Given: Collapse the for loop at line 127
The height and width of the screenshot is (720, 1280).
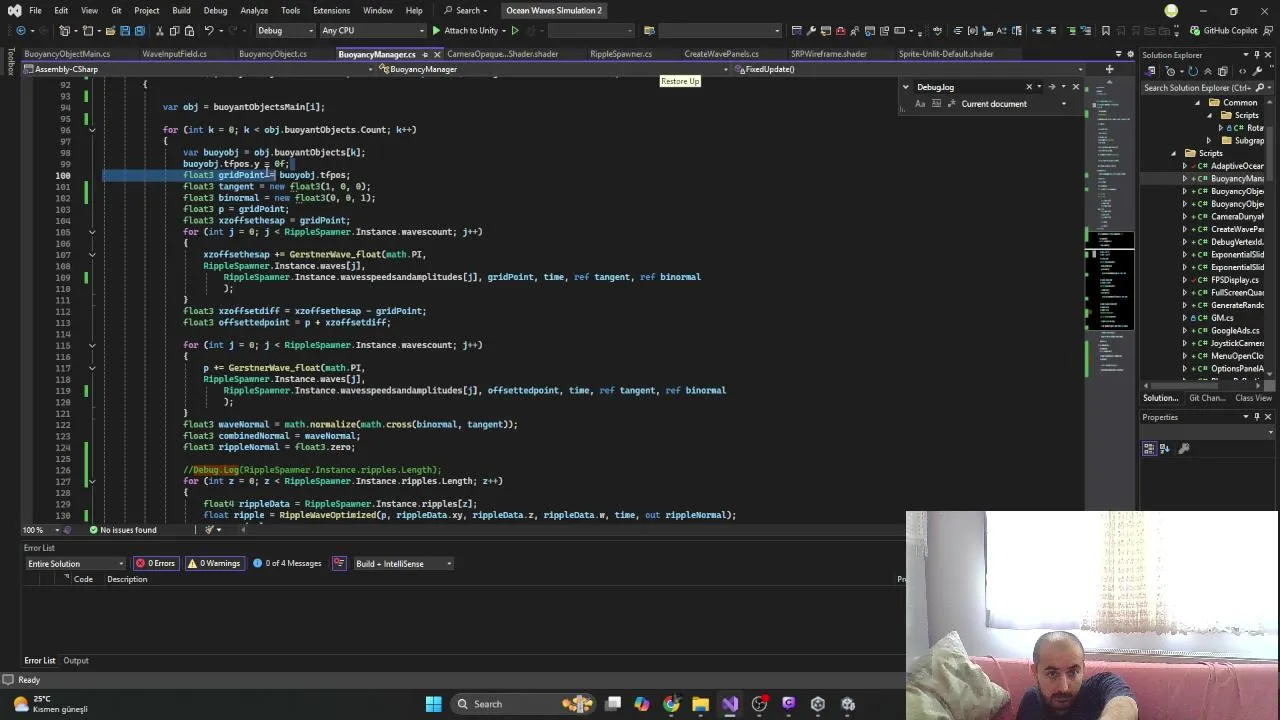Looking at the screenshot, I should (92, 481).
